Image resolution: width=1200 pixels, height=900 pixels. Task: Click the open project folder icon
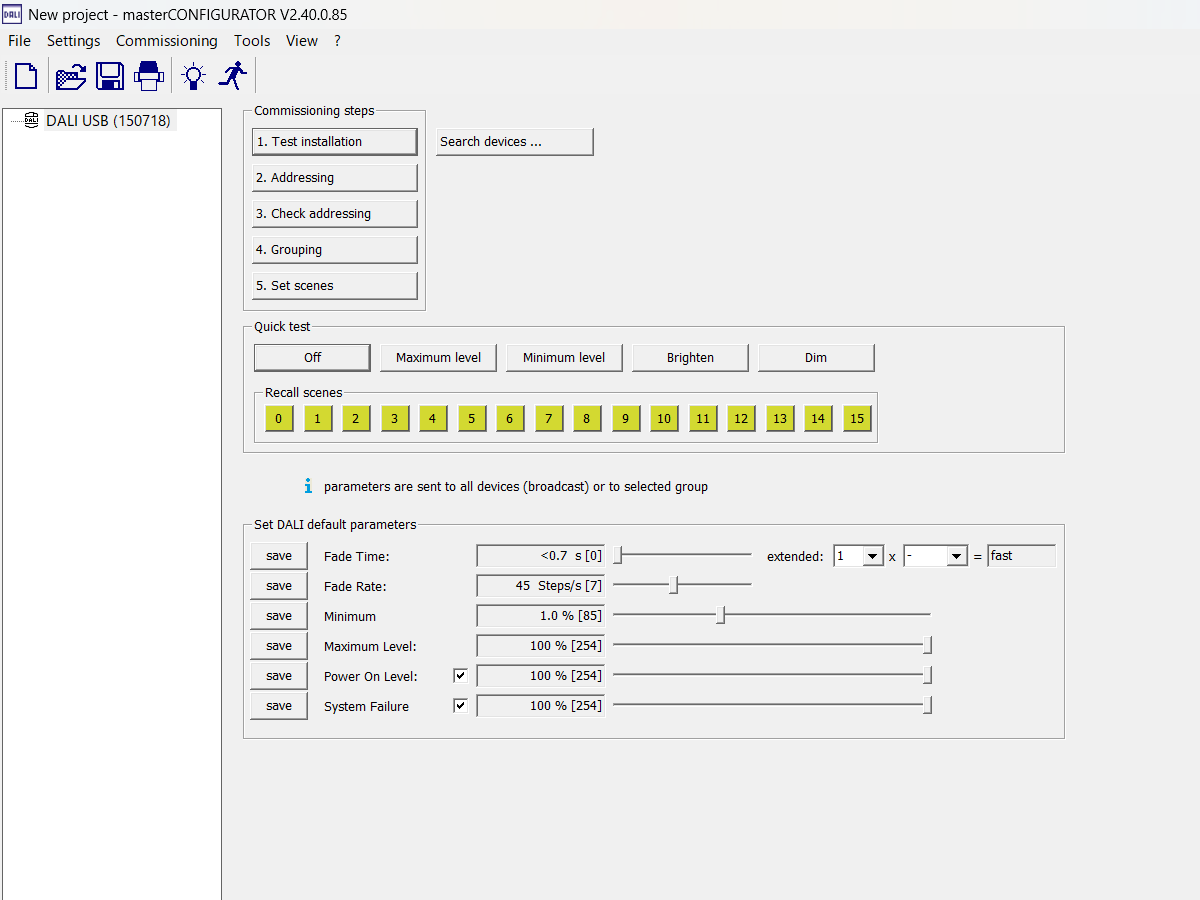point(70,76)
